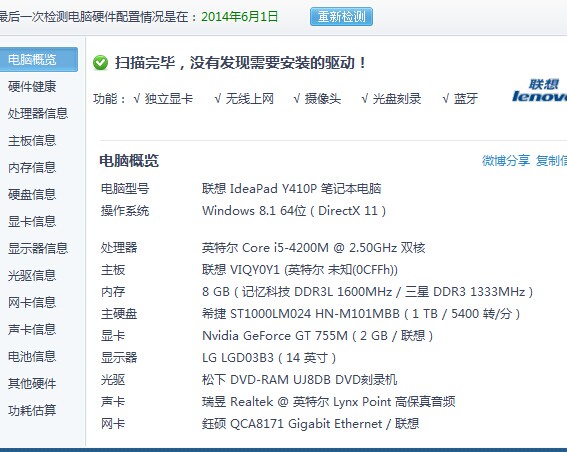Image resolution: width=567 pixels, height=452 pixels.
Task: Click the 电脑概览 section heading
Action: click(129, 161)
